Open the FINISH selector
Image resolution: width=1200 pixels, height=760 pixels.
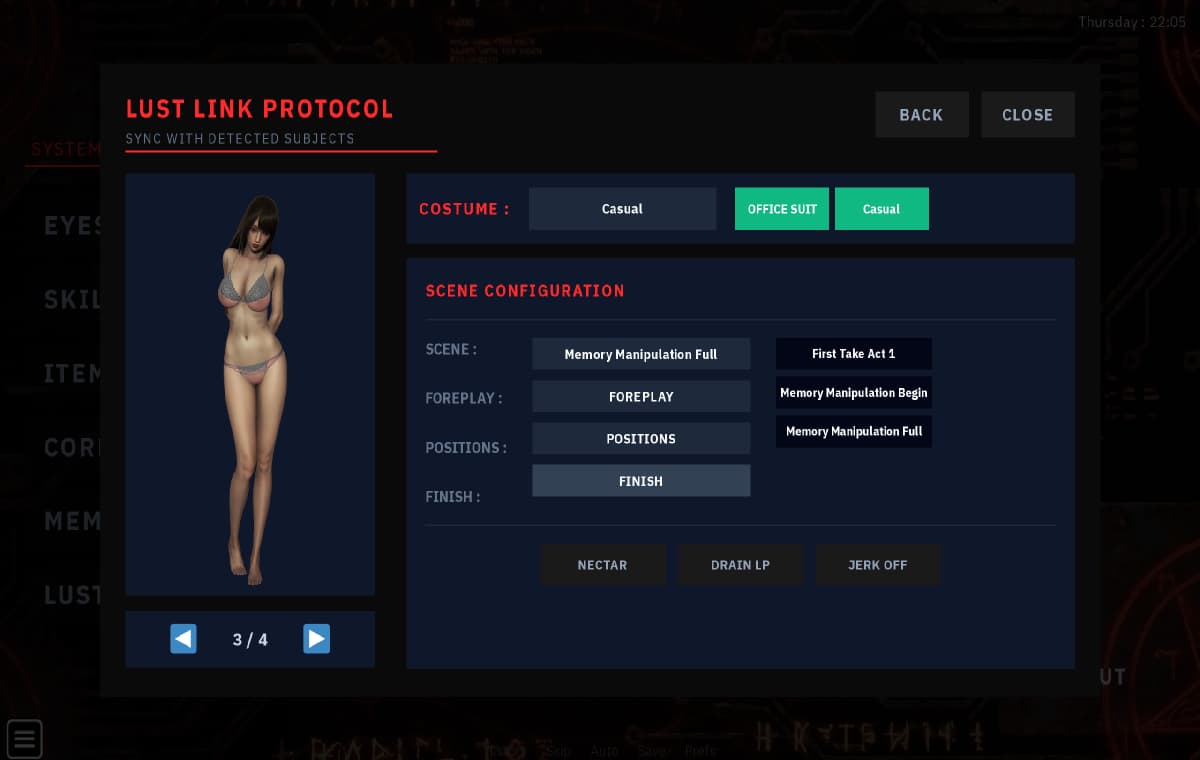click(641, 480)
